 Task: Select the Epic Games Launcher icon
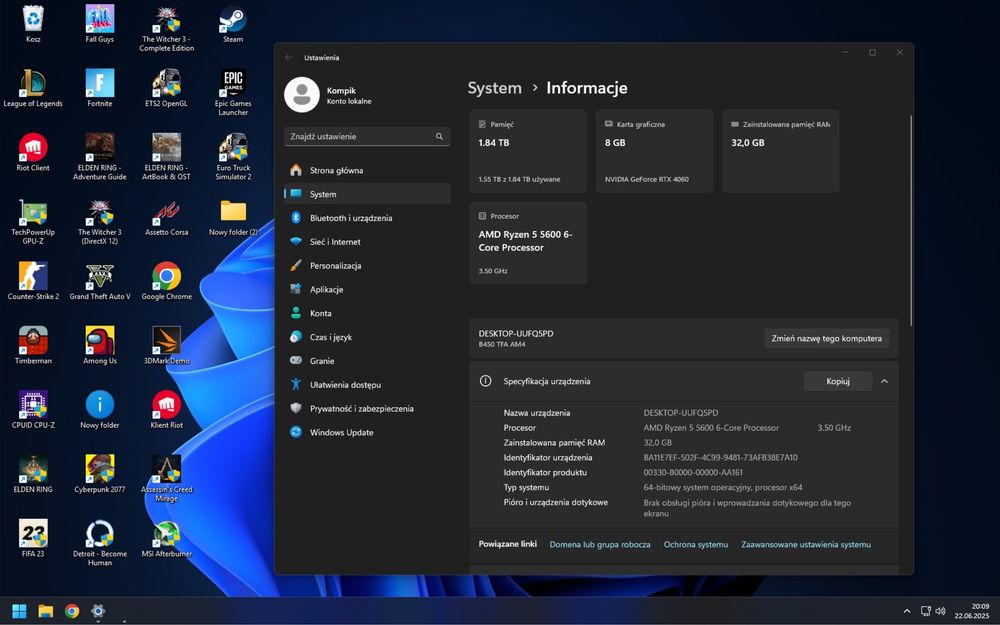click(x=233, y=92)
